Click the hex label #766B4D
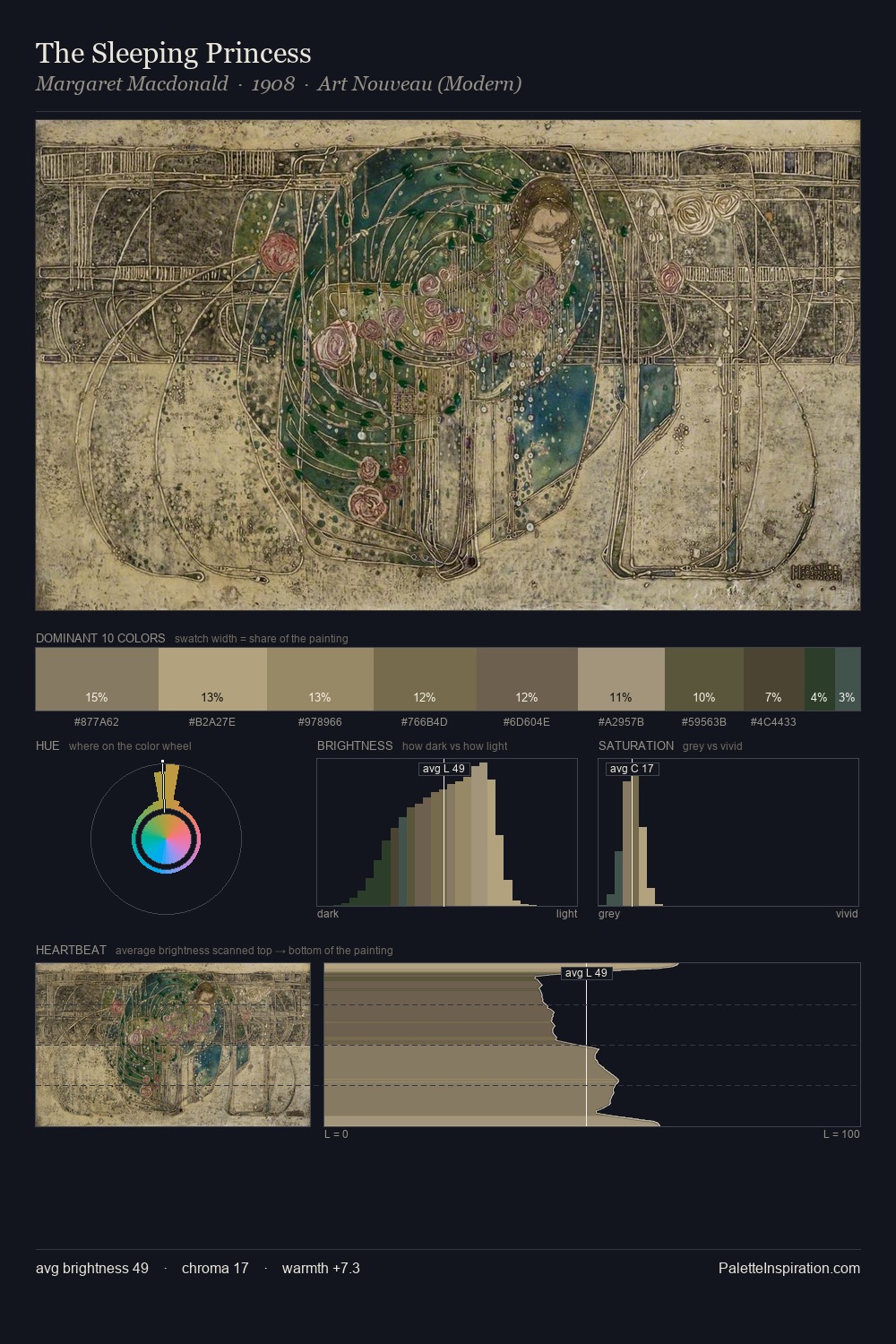Screen dimensions: 896x1344 pyautogui.click(x=425, y=722)
